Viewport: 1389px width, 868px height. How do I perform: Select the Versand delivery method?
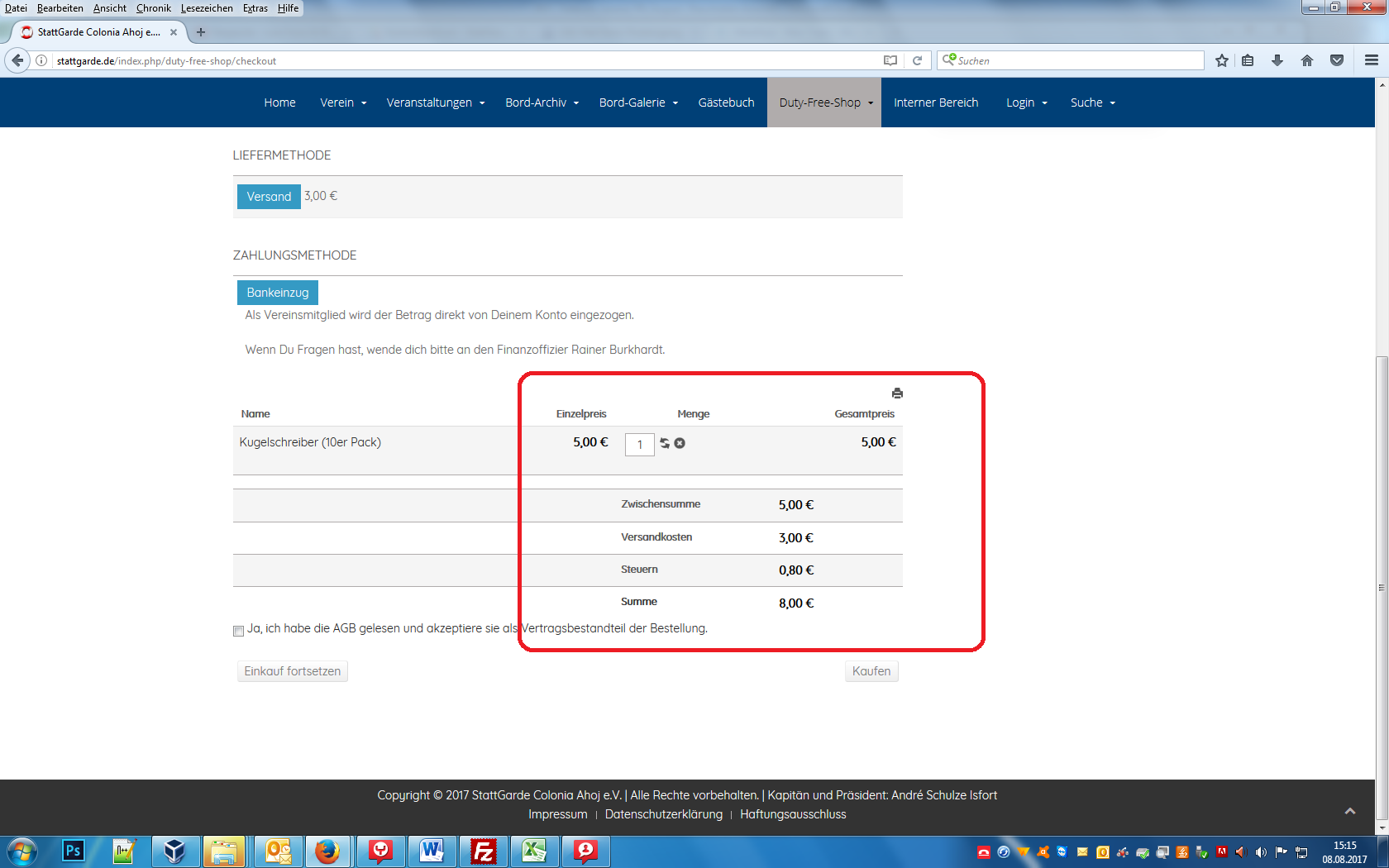(x=269, y=197)
